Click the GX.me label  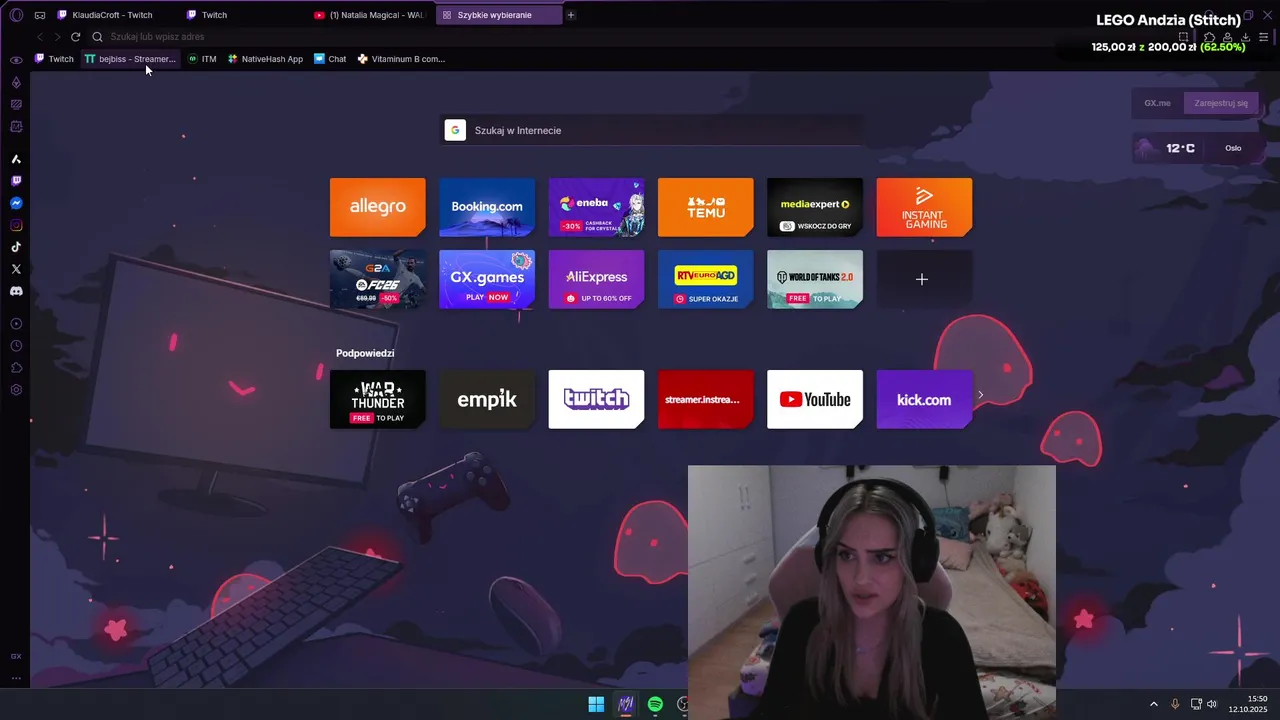click(1157, 103)
